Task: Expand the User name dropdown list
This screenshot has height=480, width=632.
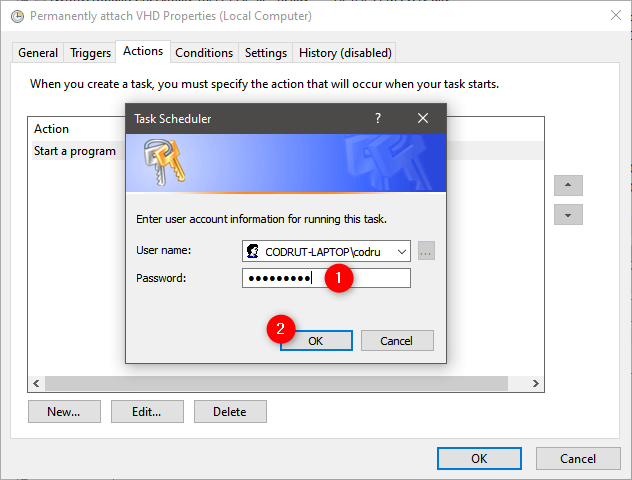Action: click(x=401, y=251)
